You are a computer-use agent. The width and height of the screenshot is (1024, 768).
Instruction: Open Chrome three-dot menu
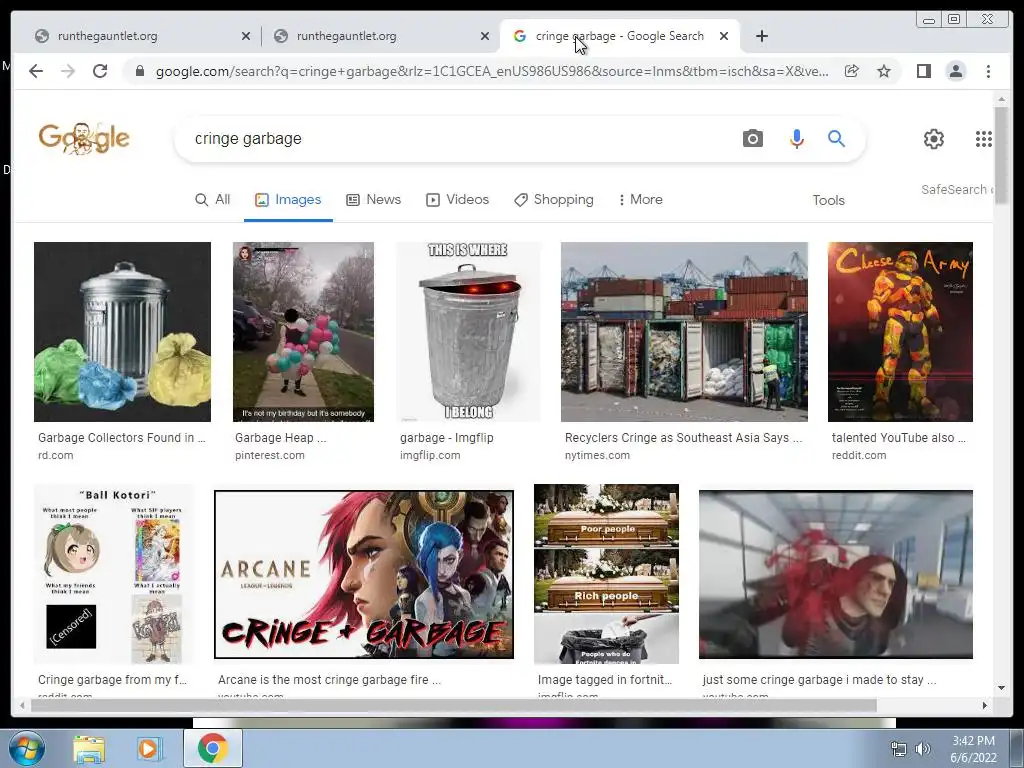(x=988, y=71)
